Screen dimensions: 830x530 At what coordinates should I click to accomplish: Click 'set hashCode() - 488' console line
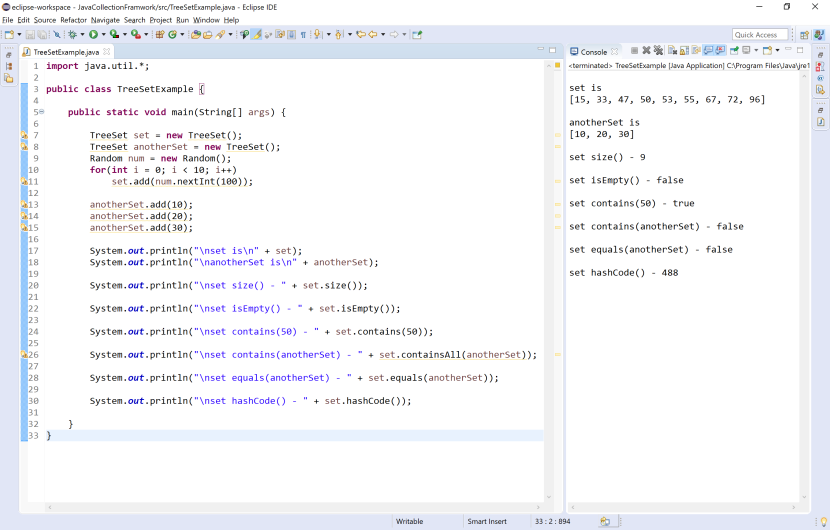tap(624, 273)
